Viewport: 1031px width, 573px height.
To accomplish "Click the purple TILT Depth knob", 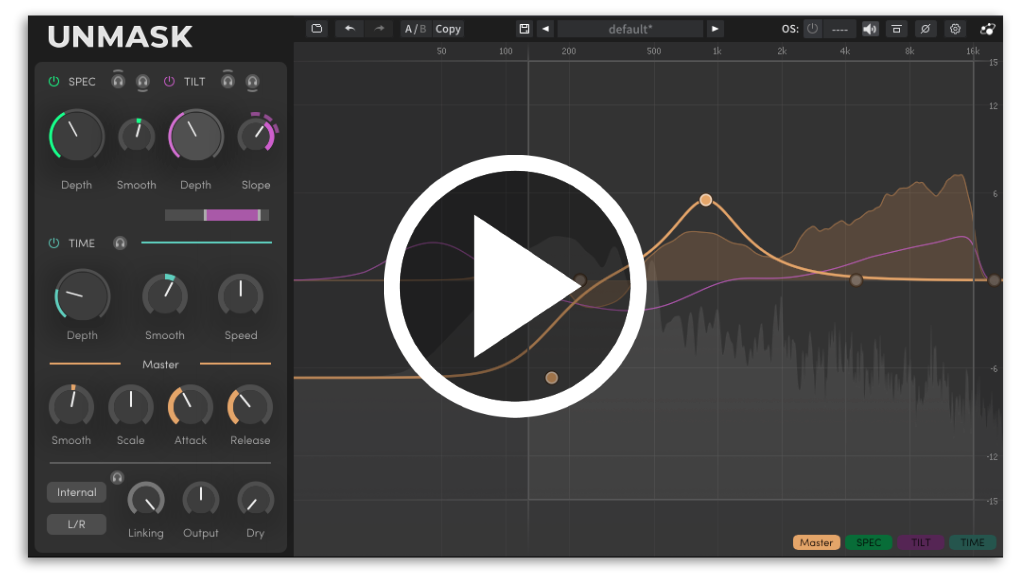I will [195, 136].
